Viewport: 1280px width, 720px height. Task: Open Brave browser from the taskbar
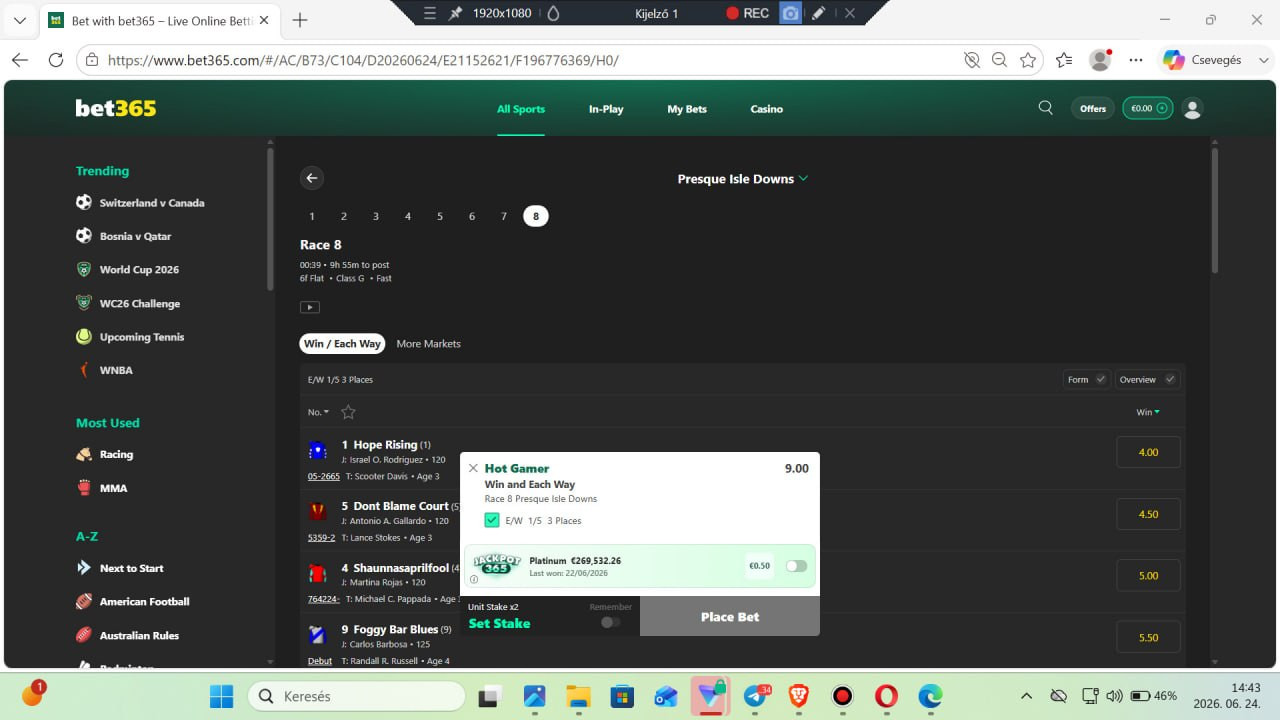coord(798,696)
